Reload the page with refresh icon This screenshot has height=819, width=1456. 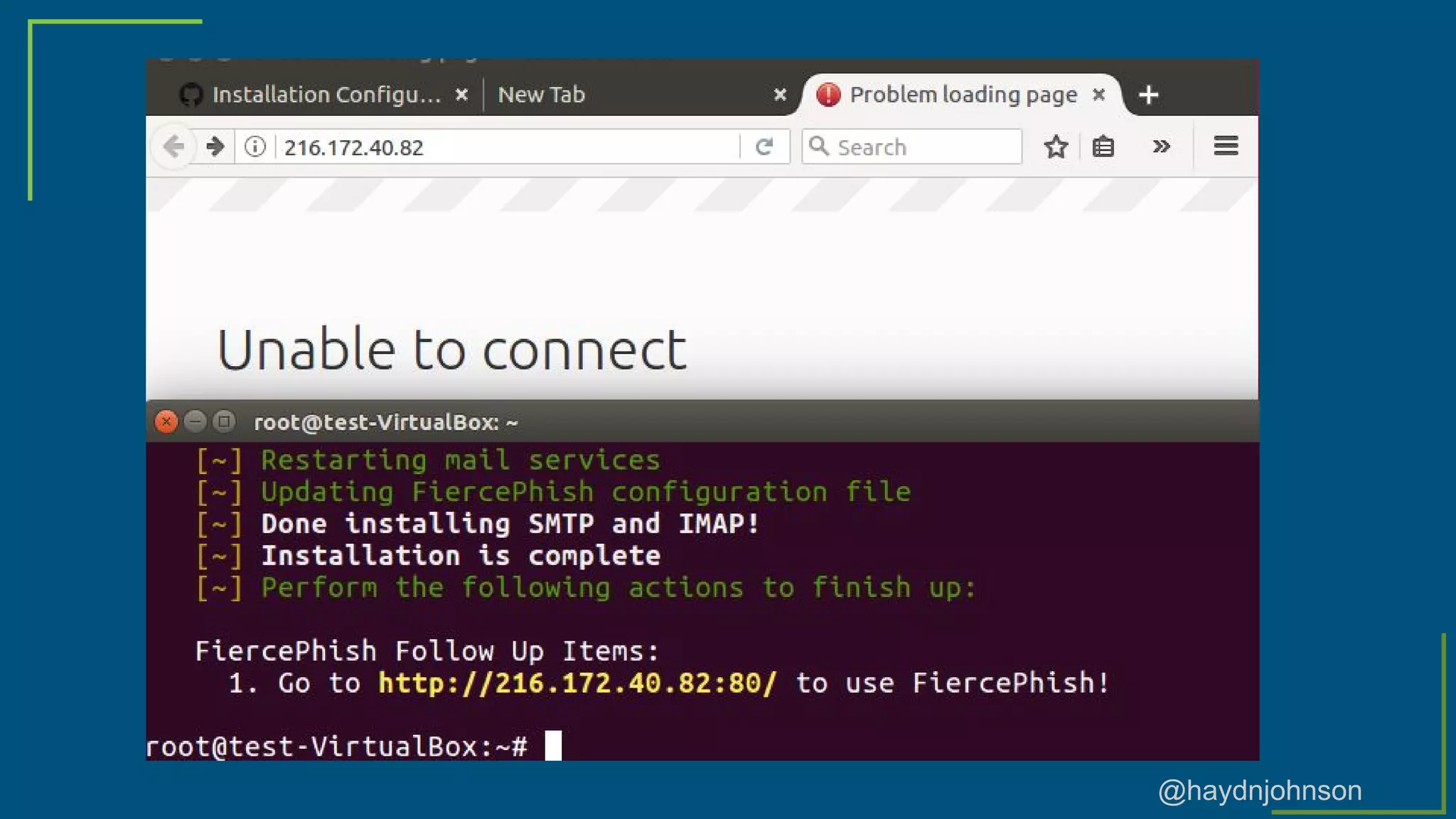coord(764,147)
